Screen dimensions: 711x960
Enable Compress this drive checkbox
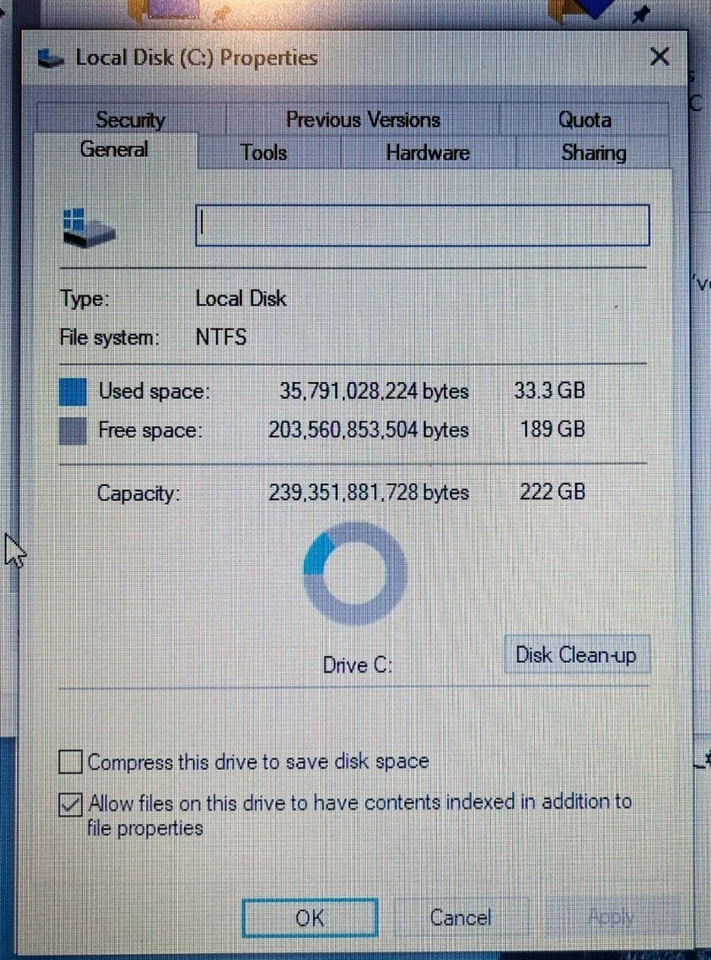[x=70, y=762]
